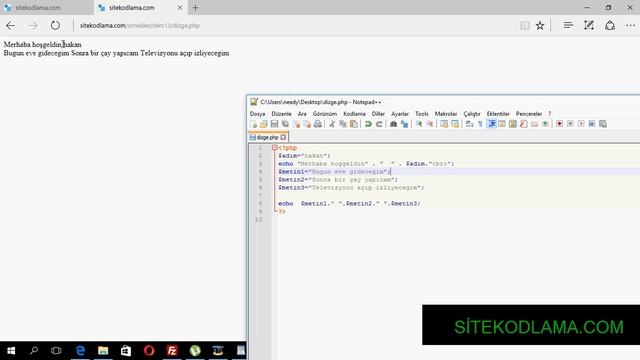Click the $metin3 Televizyonu code line
This screenshot has height=360, width=640.
(x=351, y=187)
